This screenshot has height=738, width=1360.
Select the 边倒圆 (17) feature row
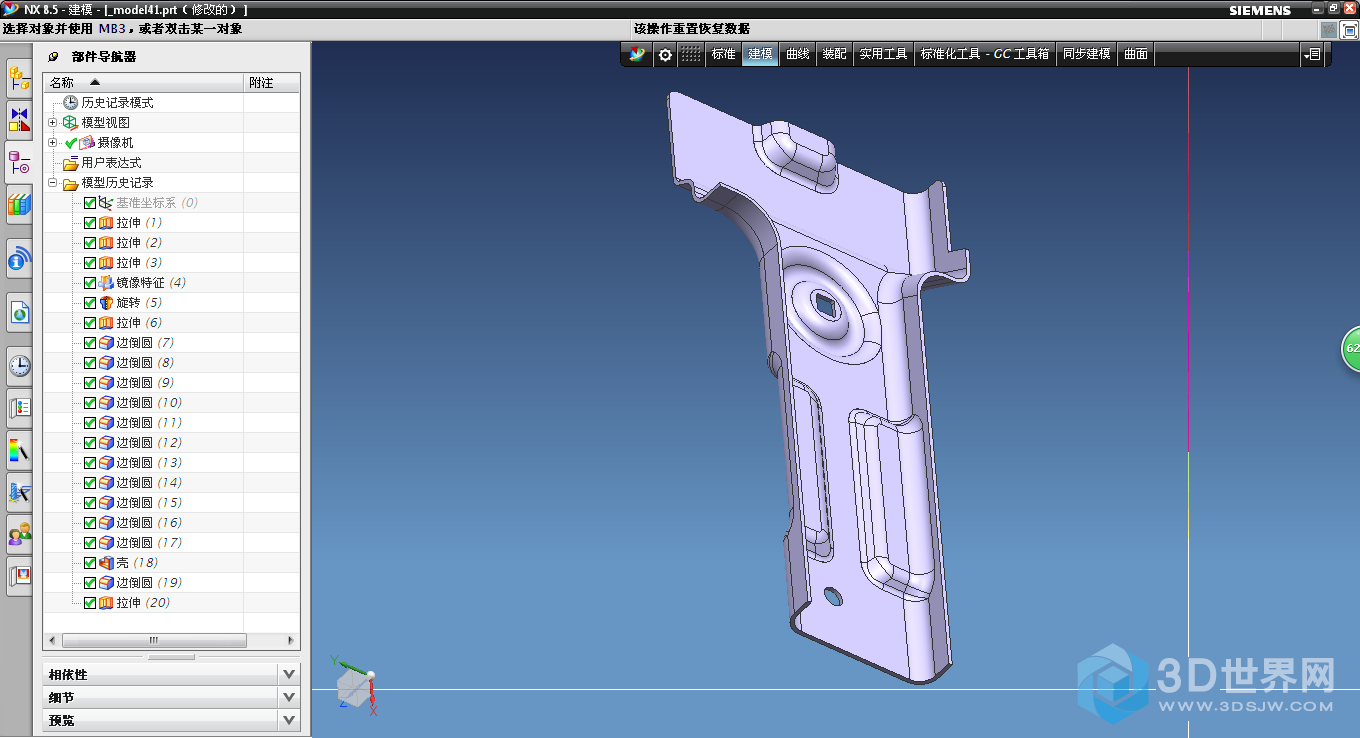(171, 543)
